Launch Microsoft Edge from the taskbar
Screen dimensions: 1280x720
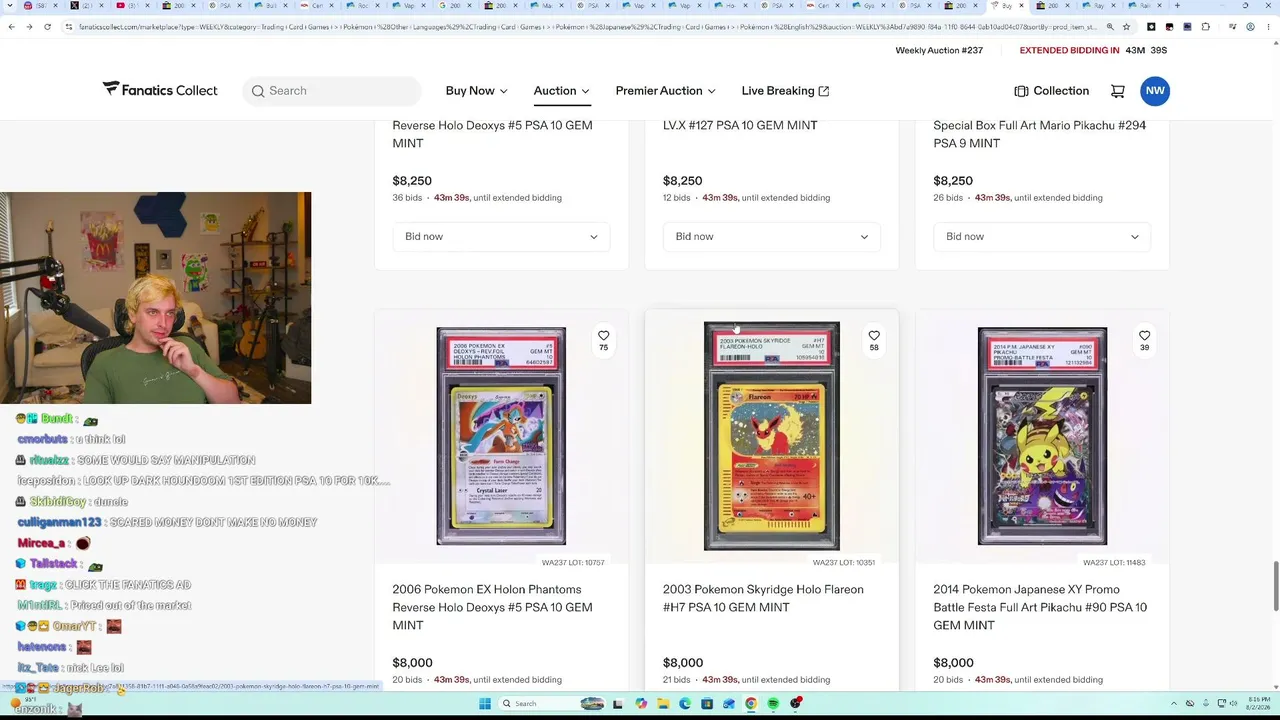coord(685,704)
